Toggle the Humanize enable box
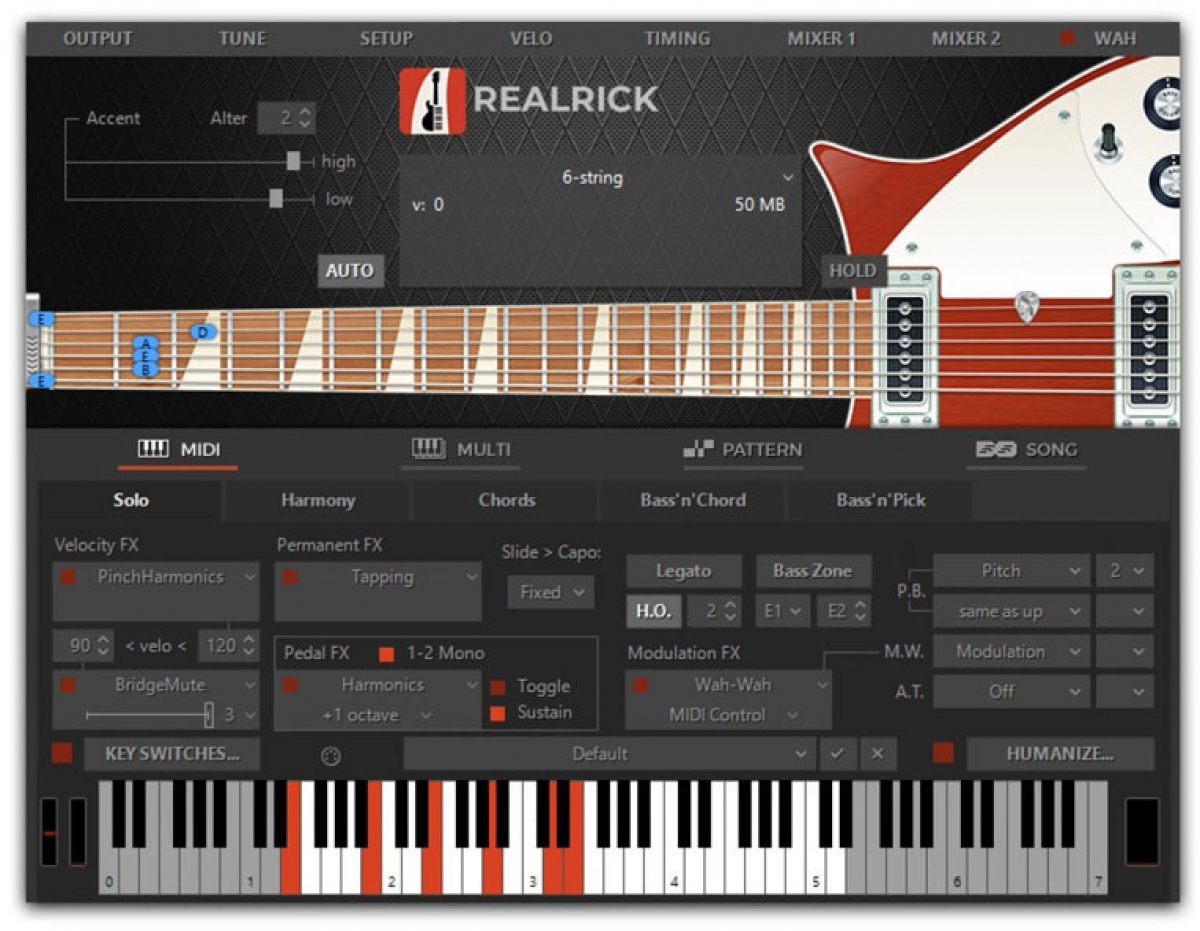Screen dimensions: 1200x931 tap(943, 753)
